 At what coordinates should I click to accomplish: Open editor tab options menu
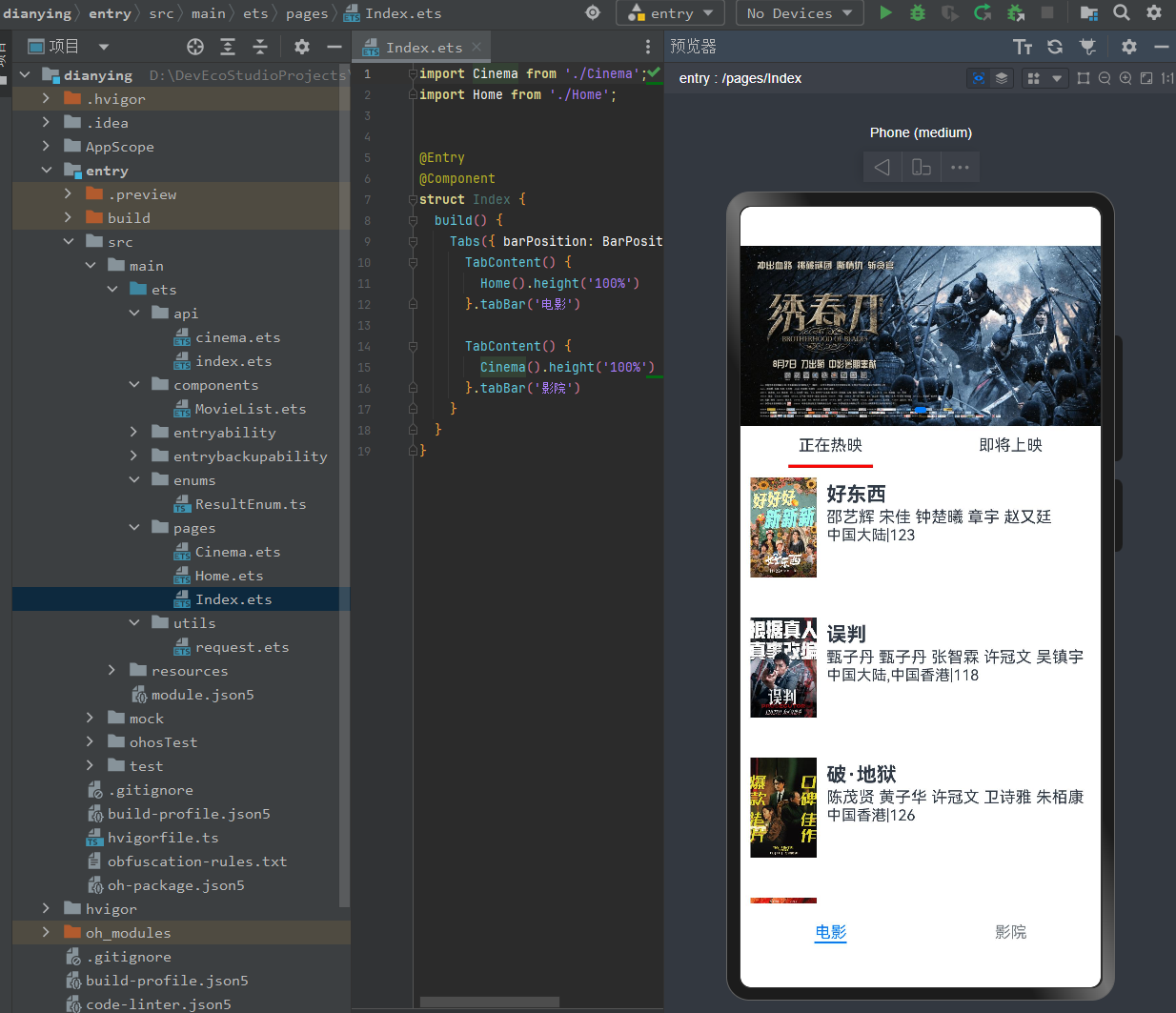[x=648, y=47]
